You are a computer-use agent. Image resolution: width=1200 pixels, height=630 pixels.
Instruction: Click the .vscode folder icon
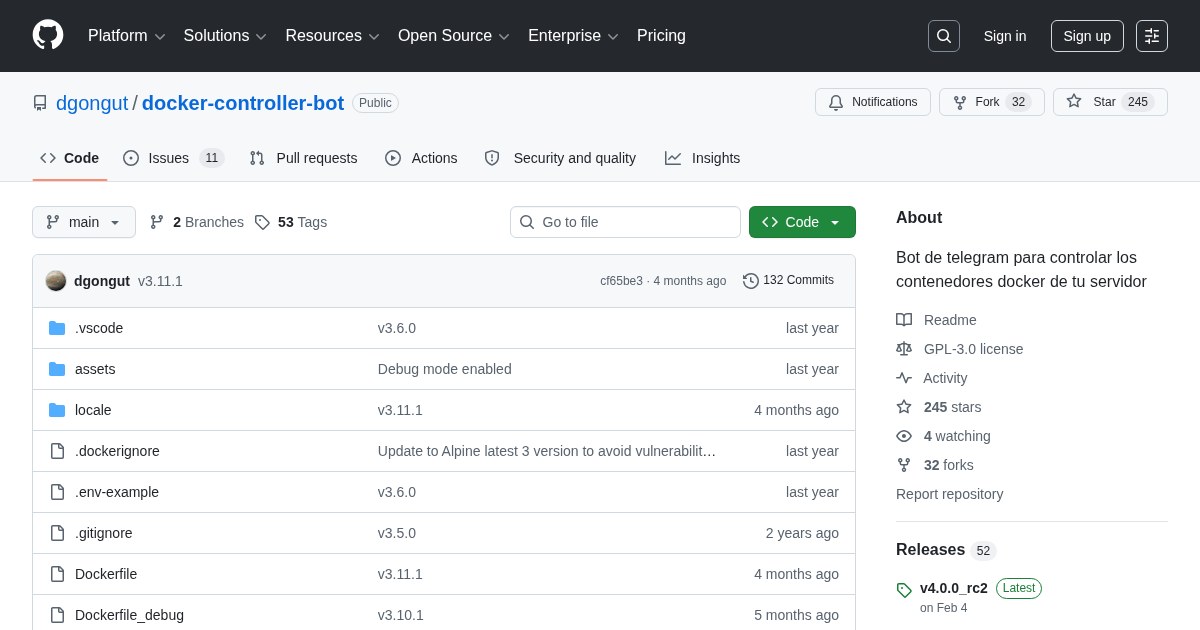(57, 328)
